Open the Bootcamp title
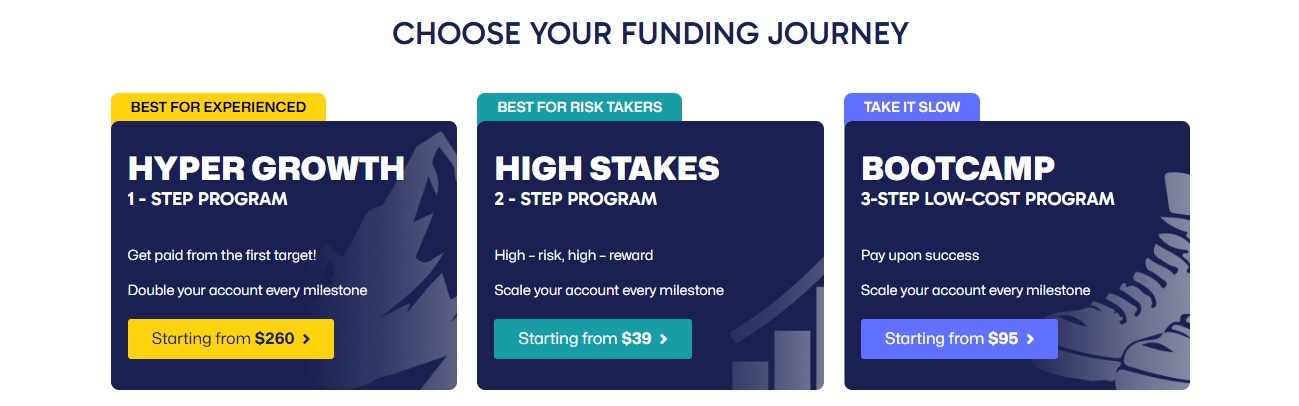The height and width of the screenshot is (406, 1299). (957, 168)
